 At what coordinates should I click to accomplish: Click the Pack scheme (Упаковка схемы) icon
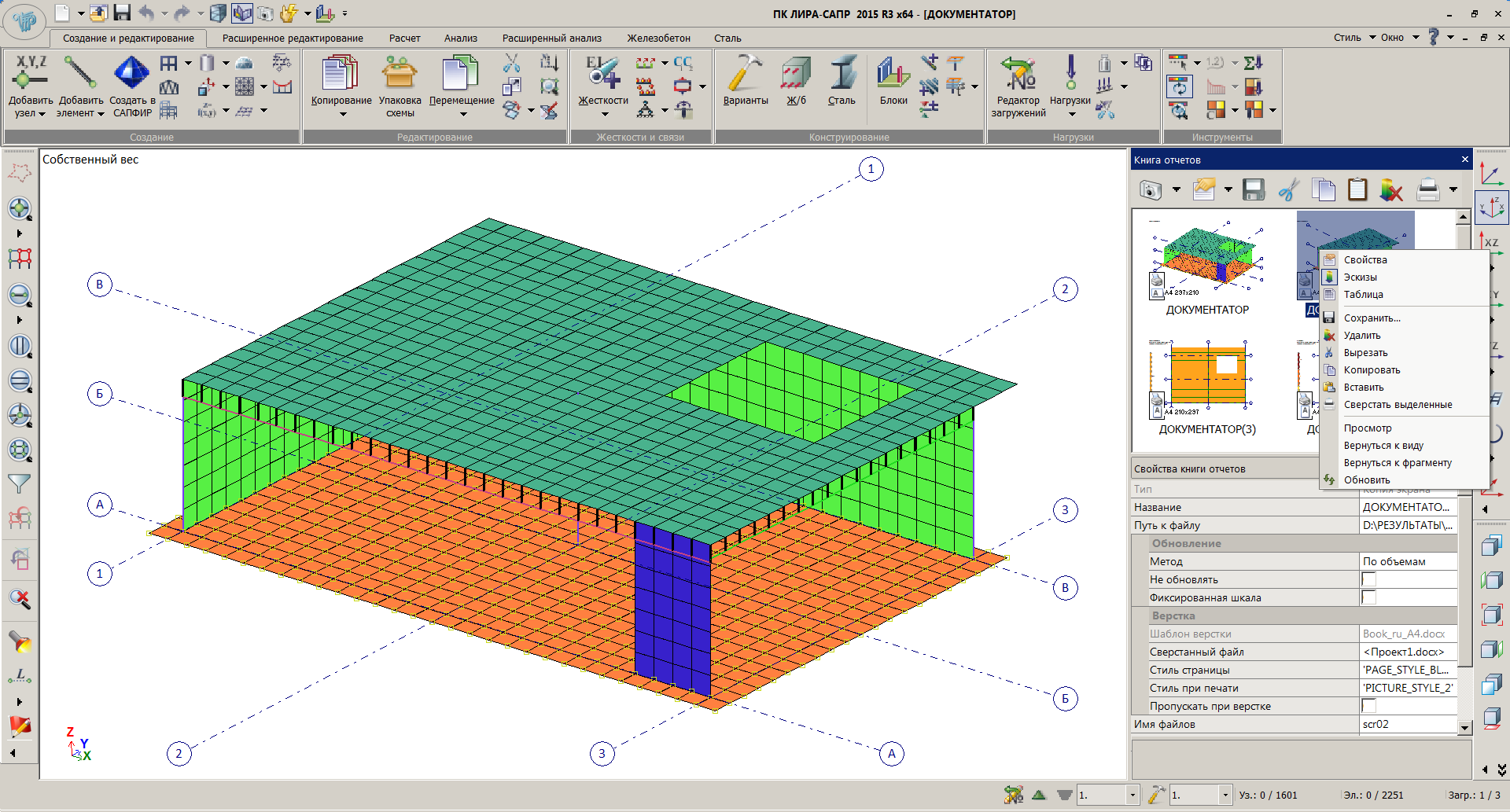pyautogui.click(x=400, y=75)
